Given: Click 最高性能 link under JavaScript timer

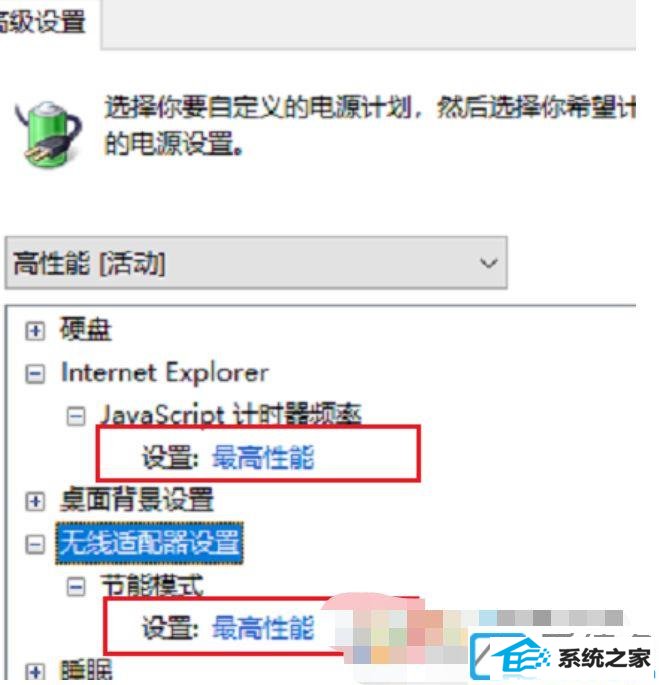Looking at the screenshot, I should [263, 457].
